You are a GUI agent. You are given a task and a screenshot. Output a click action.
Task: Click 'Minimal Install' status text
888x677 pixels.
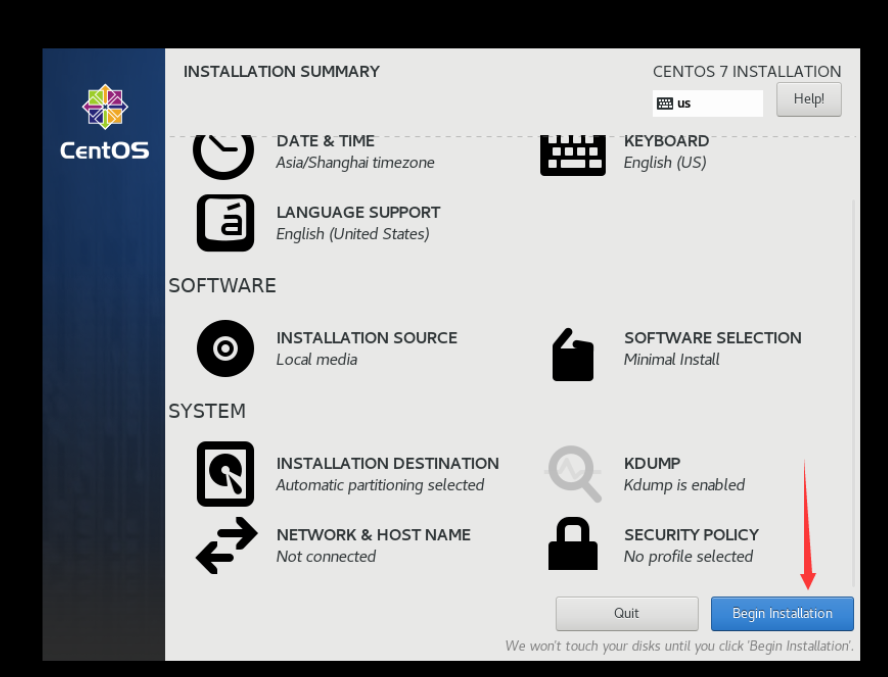tap(672, 360)
